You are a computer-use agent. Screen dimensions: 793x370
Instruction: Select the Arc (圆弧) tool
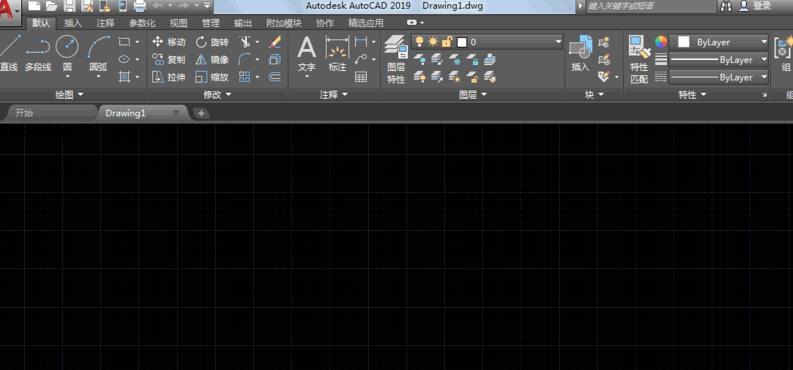tap(98, 53)
